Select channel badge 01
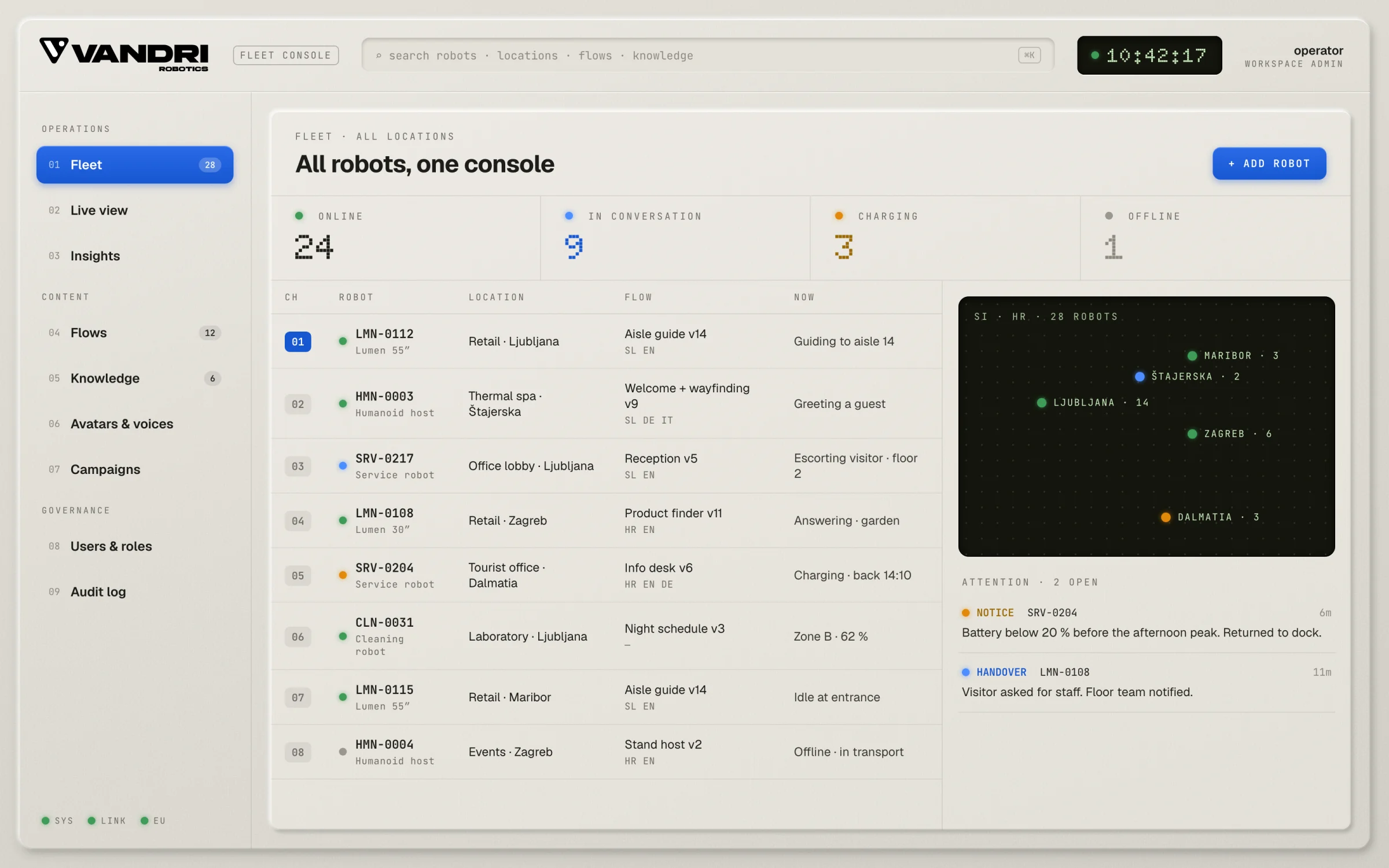1389x868 pixels. click(x=297, y=341)
